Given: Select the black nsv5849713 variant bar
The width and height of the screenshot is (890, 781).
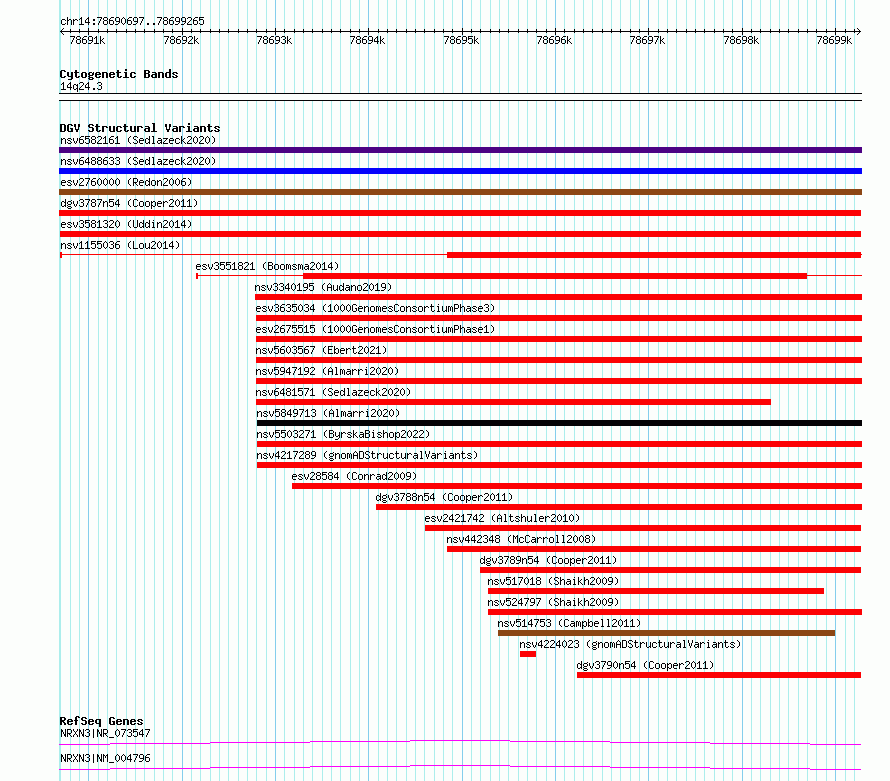Looking at the screenshot, I should click(559, 423).
